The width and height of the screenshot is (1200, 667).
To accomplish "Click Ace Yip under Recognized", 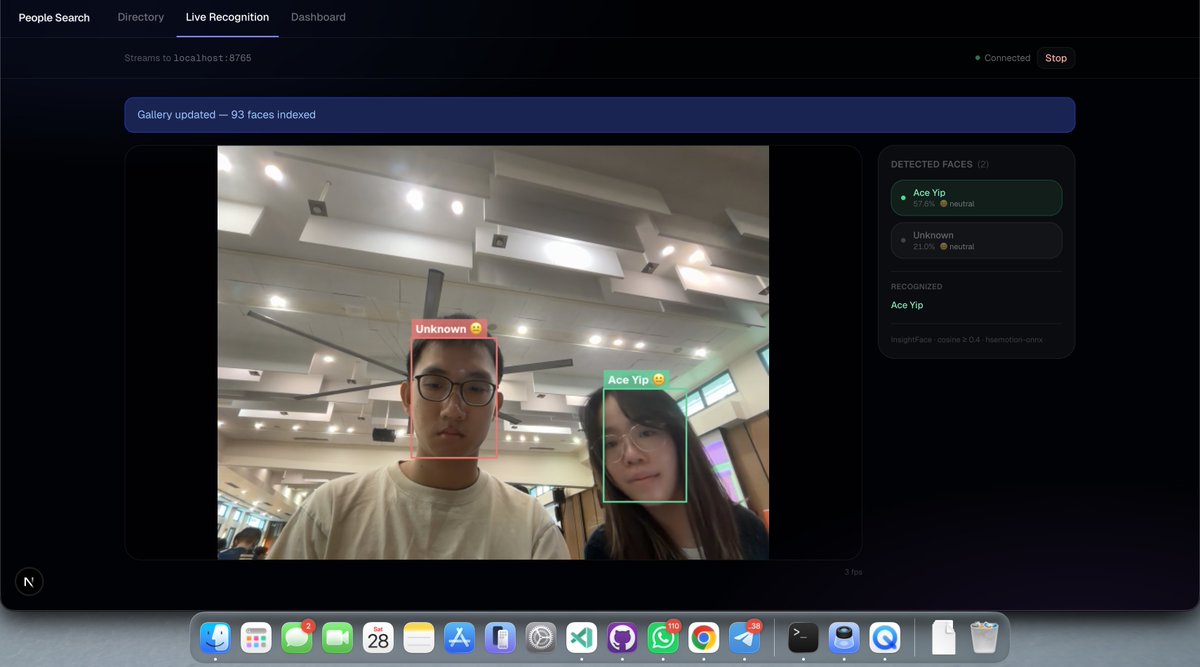I will coord(907,305).
